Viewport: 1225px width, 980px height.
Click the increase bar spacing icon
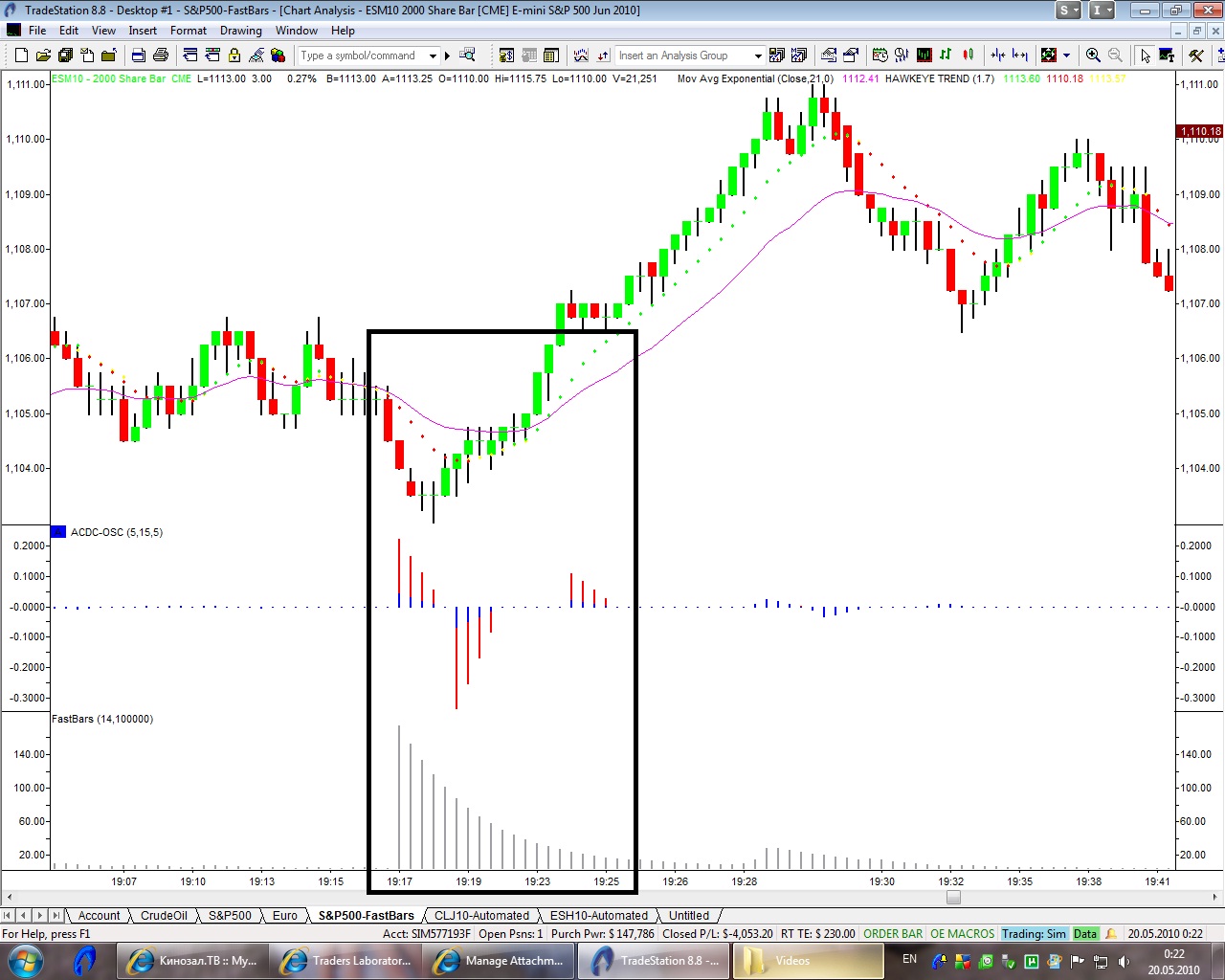click(x=1020, y=56)
